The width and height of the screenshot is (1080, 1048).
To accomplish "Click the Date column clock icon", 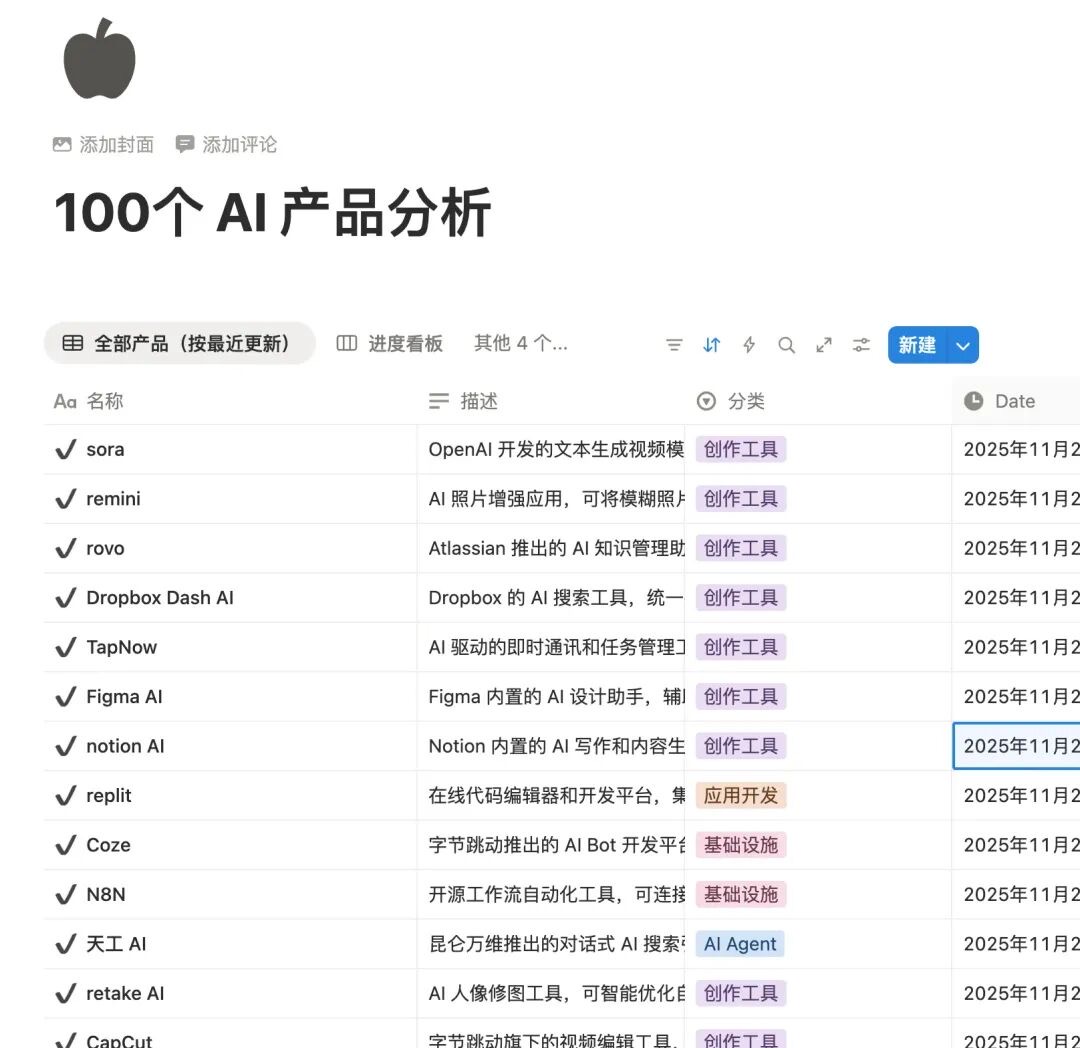I will pos(973,401).
